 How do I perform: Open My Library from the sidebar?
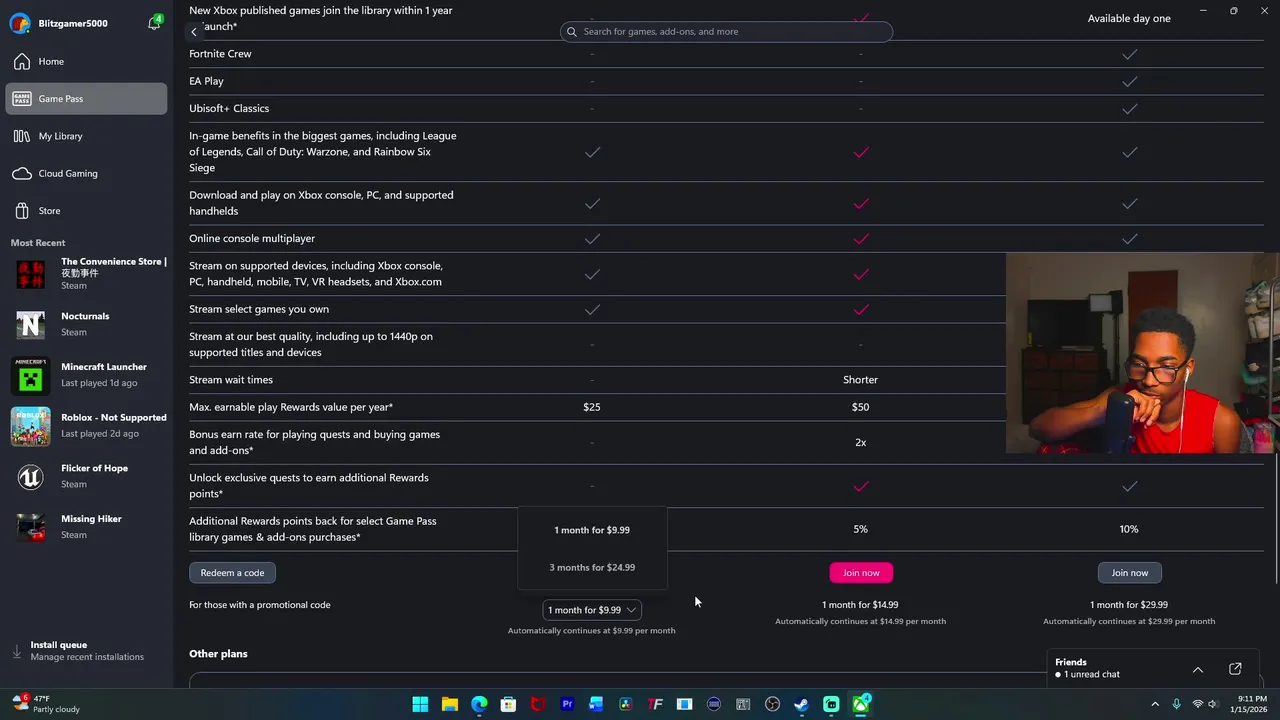(86, 136)
